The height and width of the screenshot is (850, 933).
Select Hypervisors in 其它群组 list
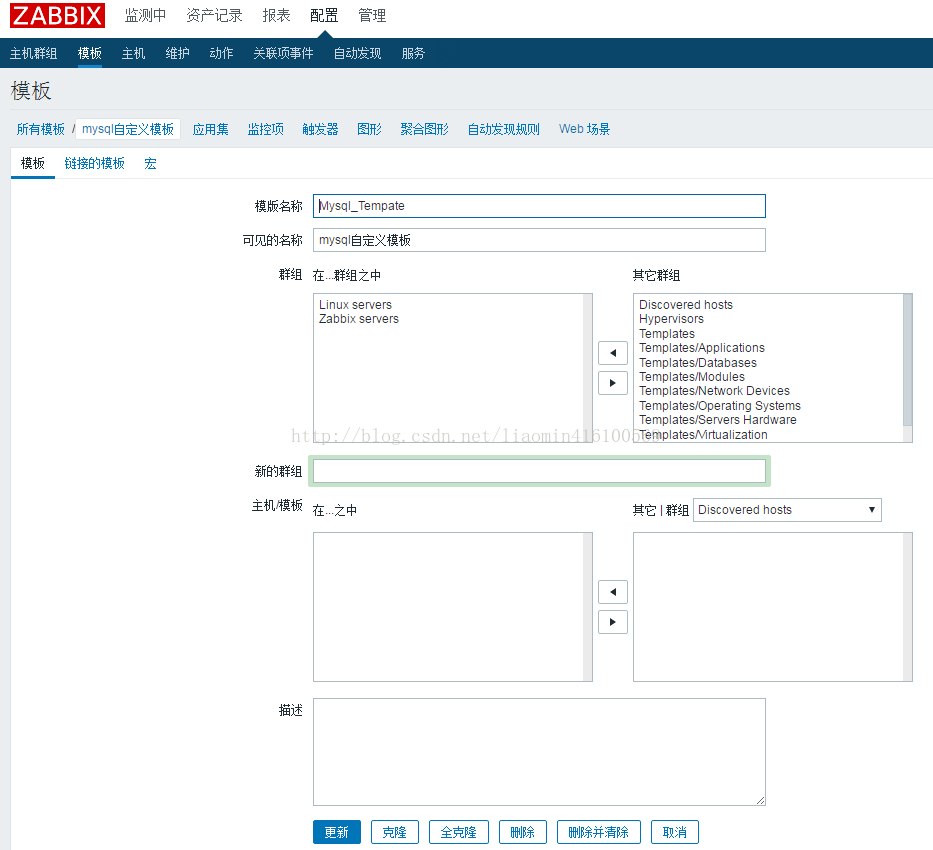(x=671, y=319)
